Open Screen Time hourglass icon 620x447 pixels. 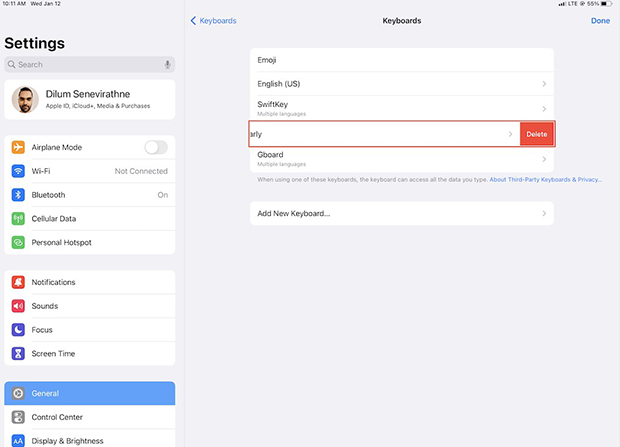coord(18,353)
